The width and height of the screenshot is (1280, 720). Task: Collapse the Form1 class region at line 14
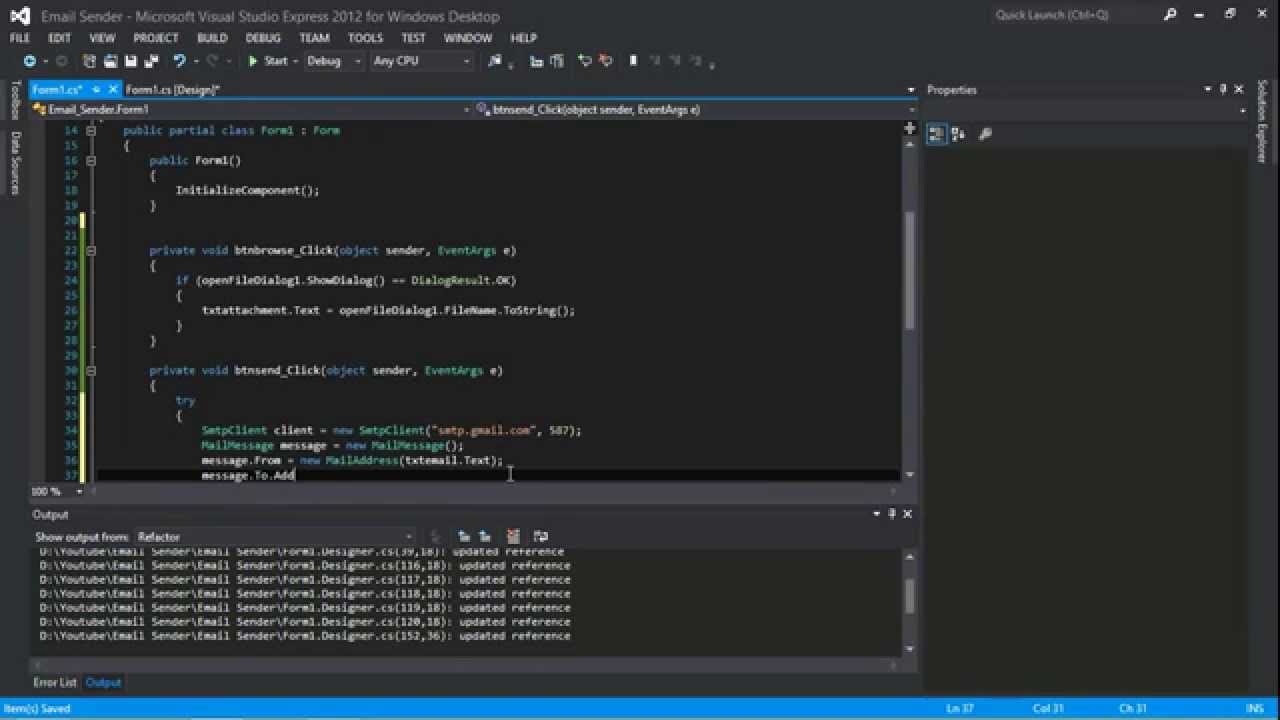[x=91, y=130]
